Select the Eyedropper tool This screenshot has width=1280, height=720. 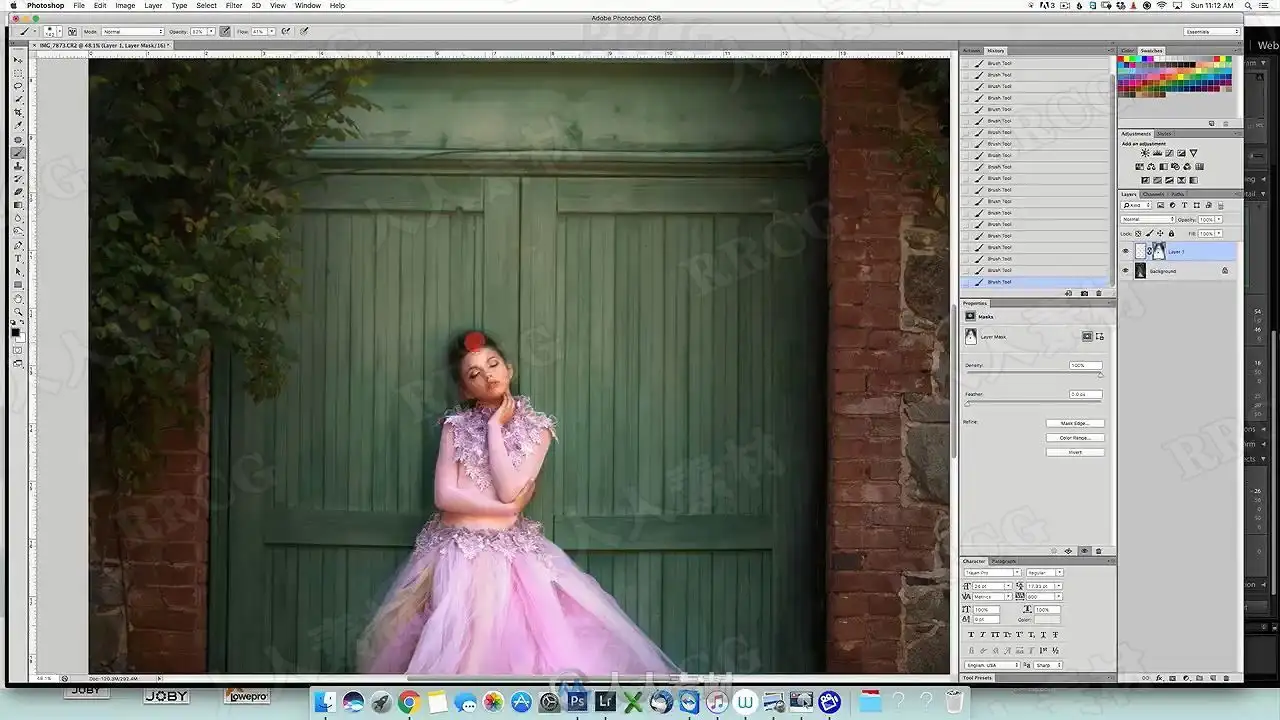pyautogui.click(x=18, y=126)
